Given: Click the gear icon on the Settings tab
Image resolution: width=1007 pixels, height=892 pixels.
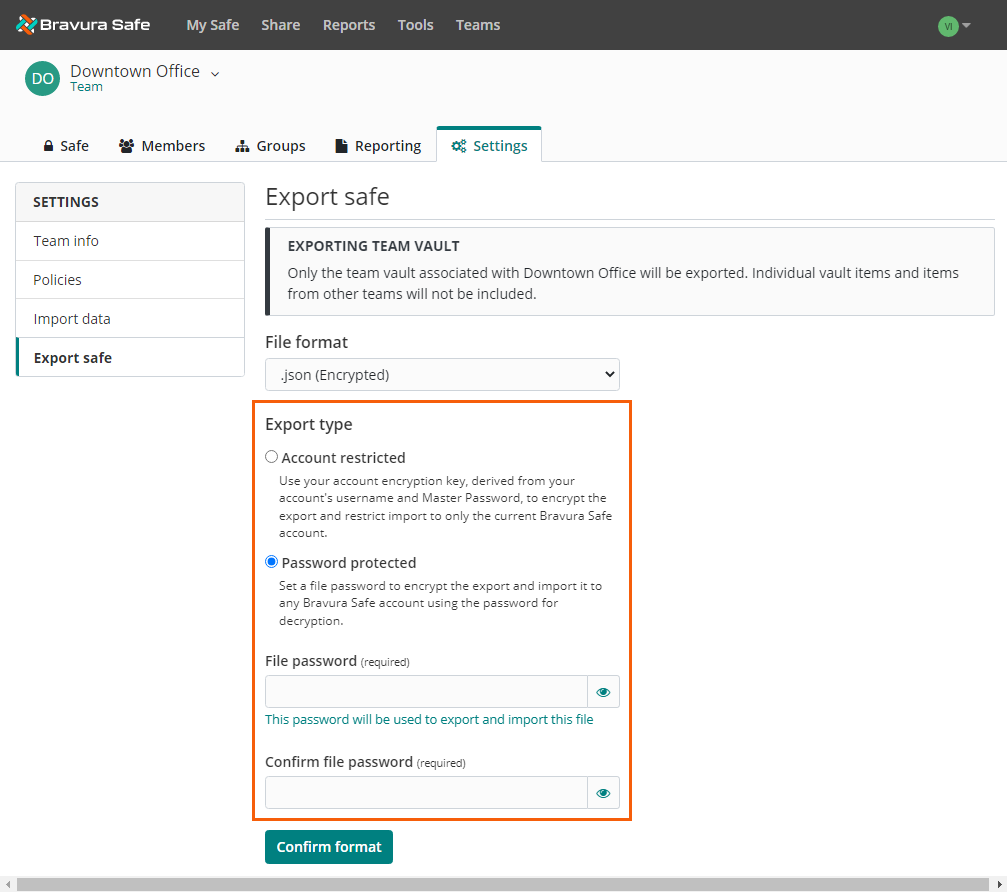Looking at the screenshot, I should (458, 145).
